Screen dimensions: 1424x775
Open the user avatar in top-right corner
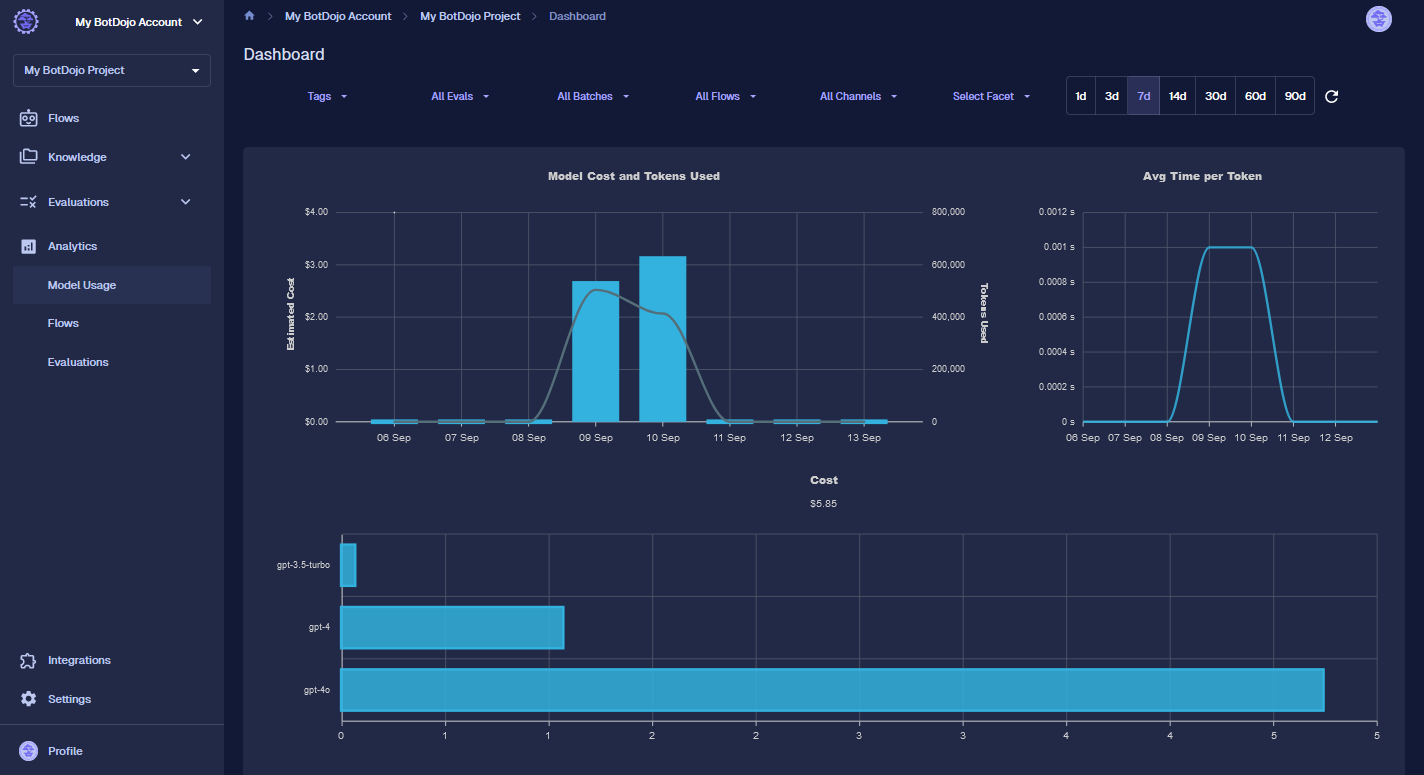click(1378, 18)
